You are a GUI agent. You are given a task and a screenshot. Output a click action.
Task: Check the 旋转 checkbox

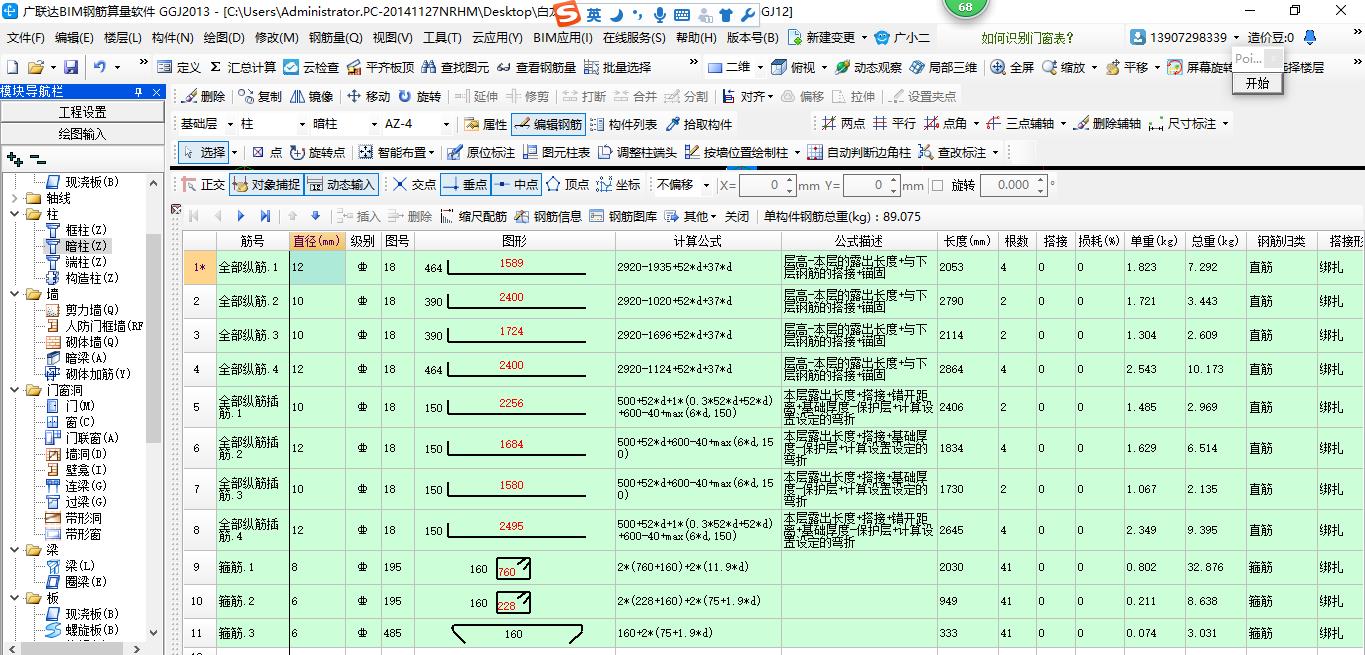click(937, 185)
